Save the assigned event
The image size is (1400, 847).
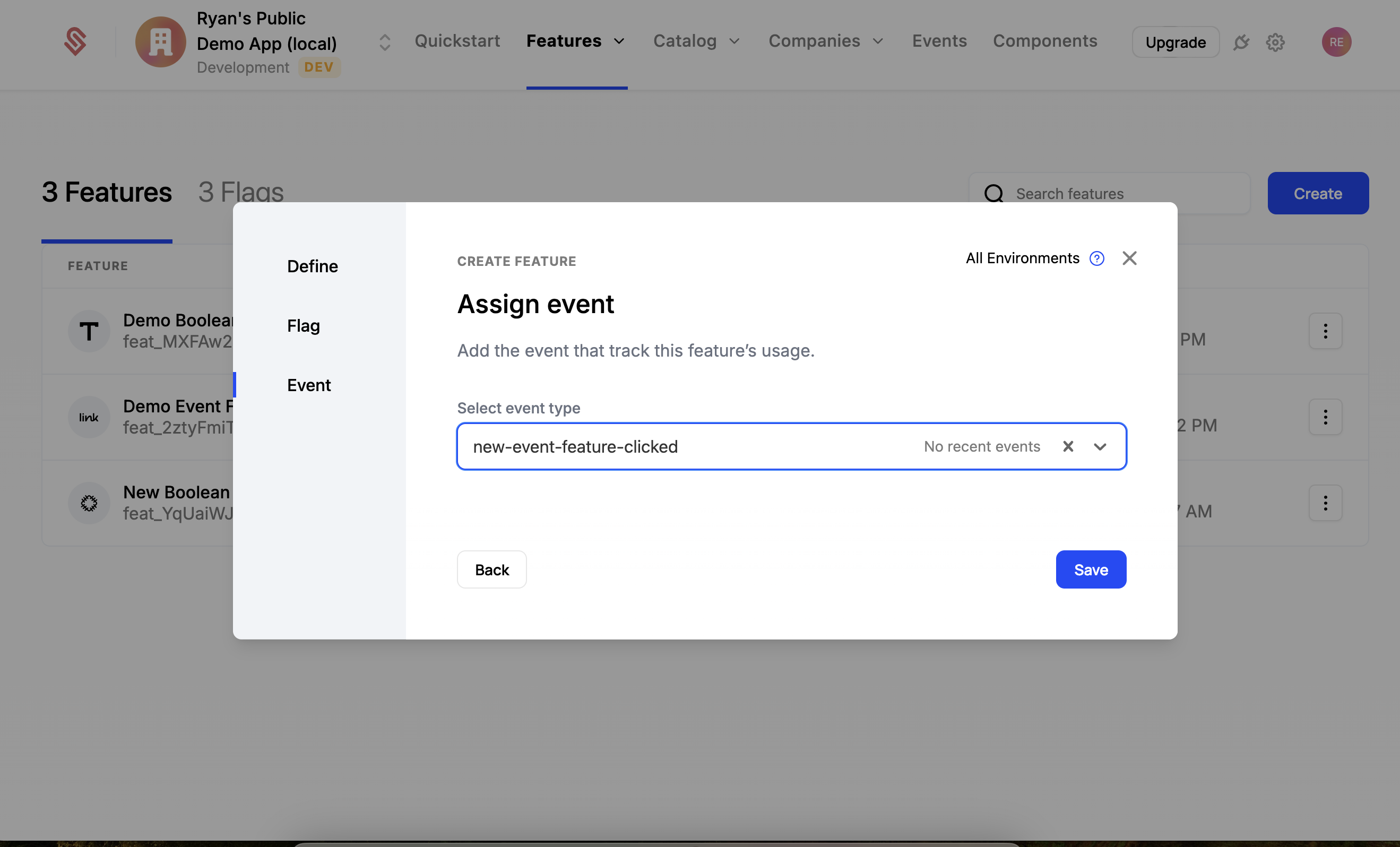click(x=1091, y=569)
